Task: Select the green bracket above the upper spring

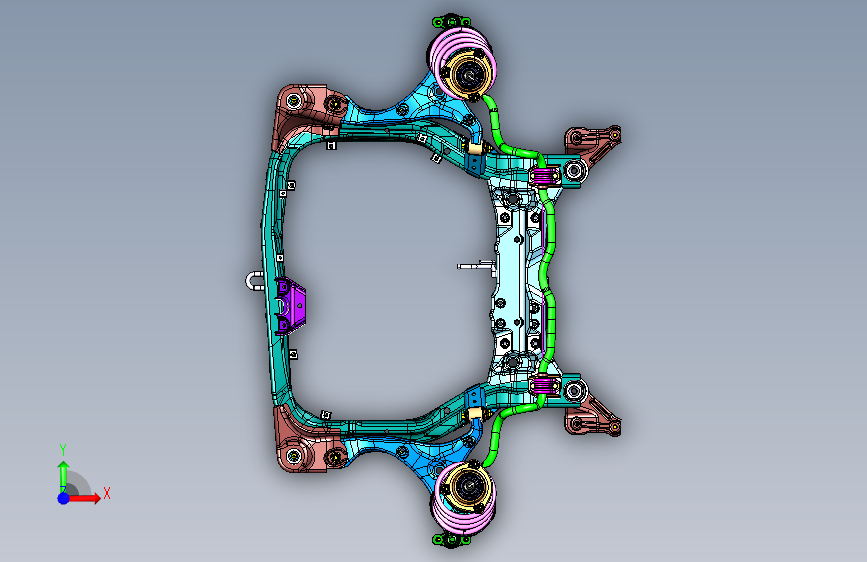Action: pyautogui.click(x=452, y=21)
